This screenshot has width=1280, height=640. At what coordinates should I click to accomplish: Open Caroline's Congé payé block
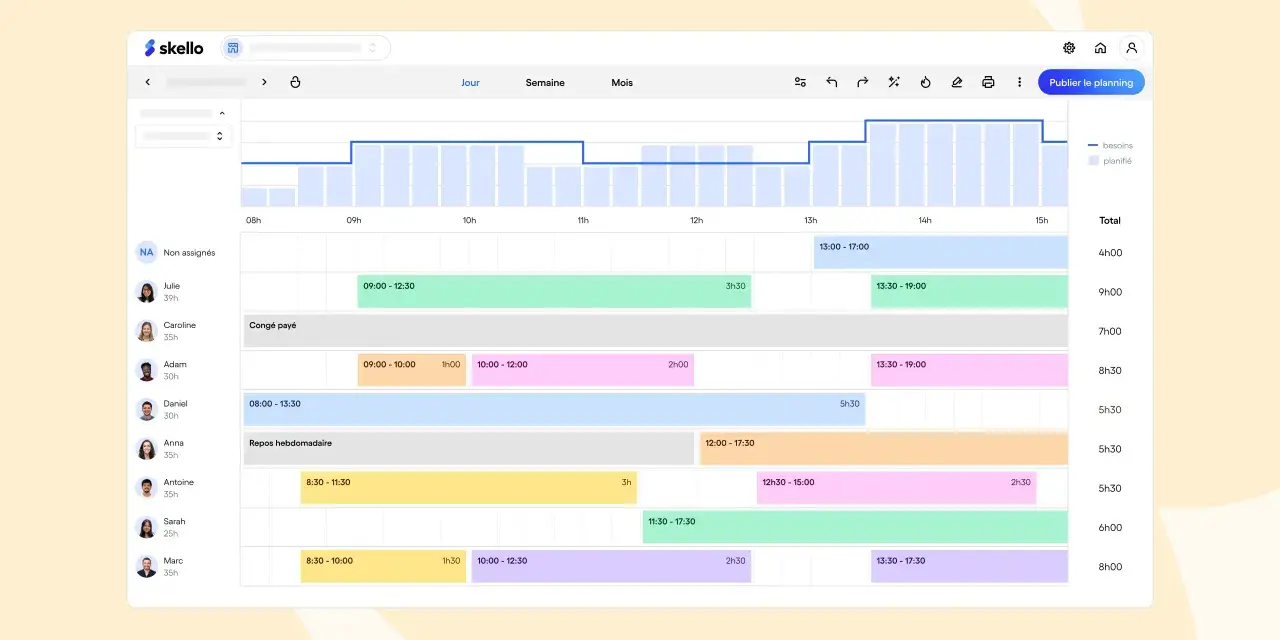(656, 331)
